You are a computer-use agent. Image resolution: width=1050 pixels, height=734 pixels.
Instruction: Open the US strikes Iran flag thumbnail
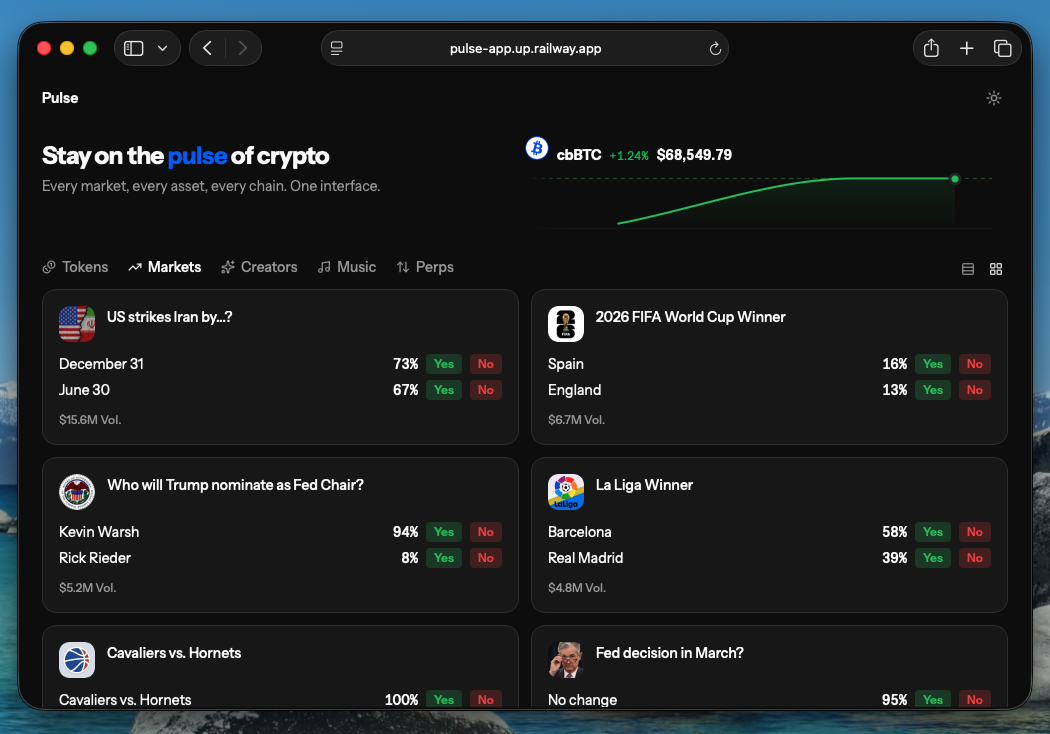[77, 324]
